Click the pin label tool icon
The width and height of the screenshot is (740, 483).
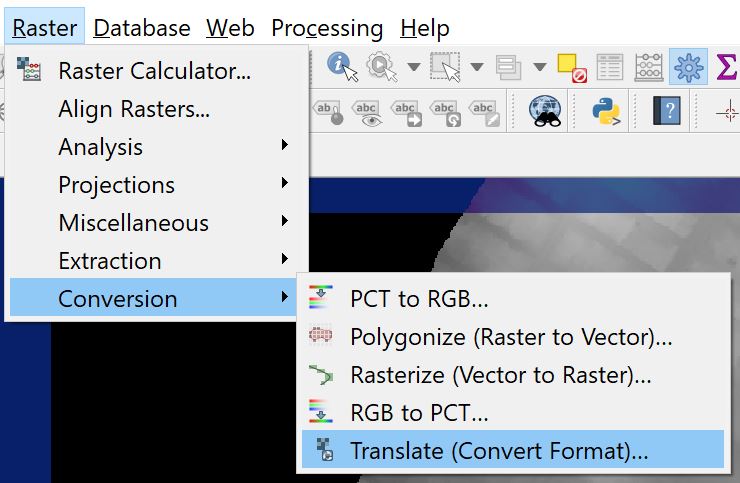click(328, 112)
